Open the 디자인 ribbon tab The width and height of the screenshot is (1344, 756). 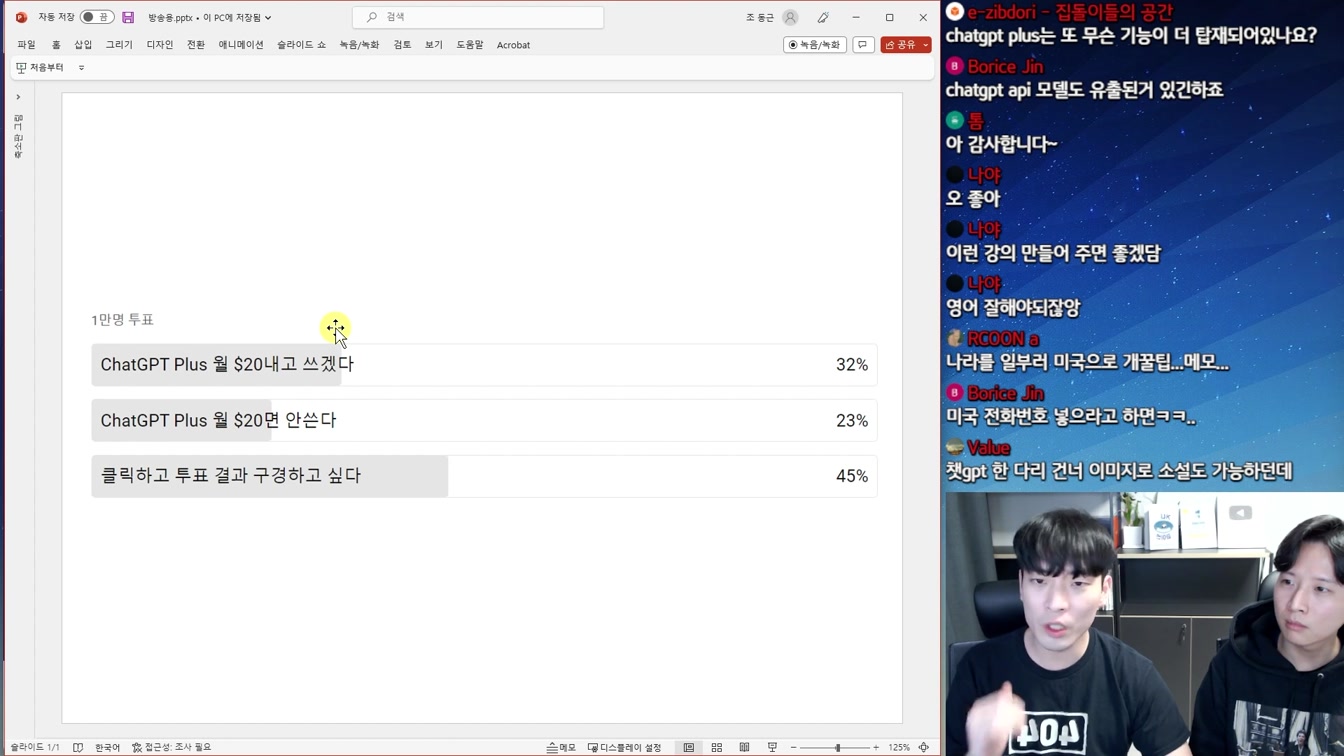[160, 45]
